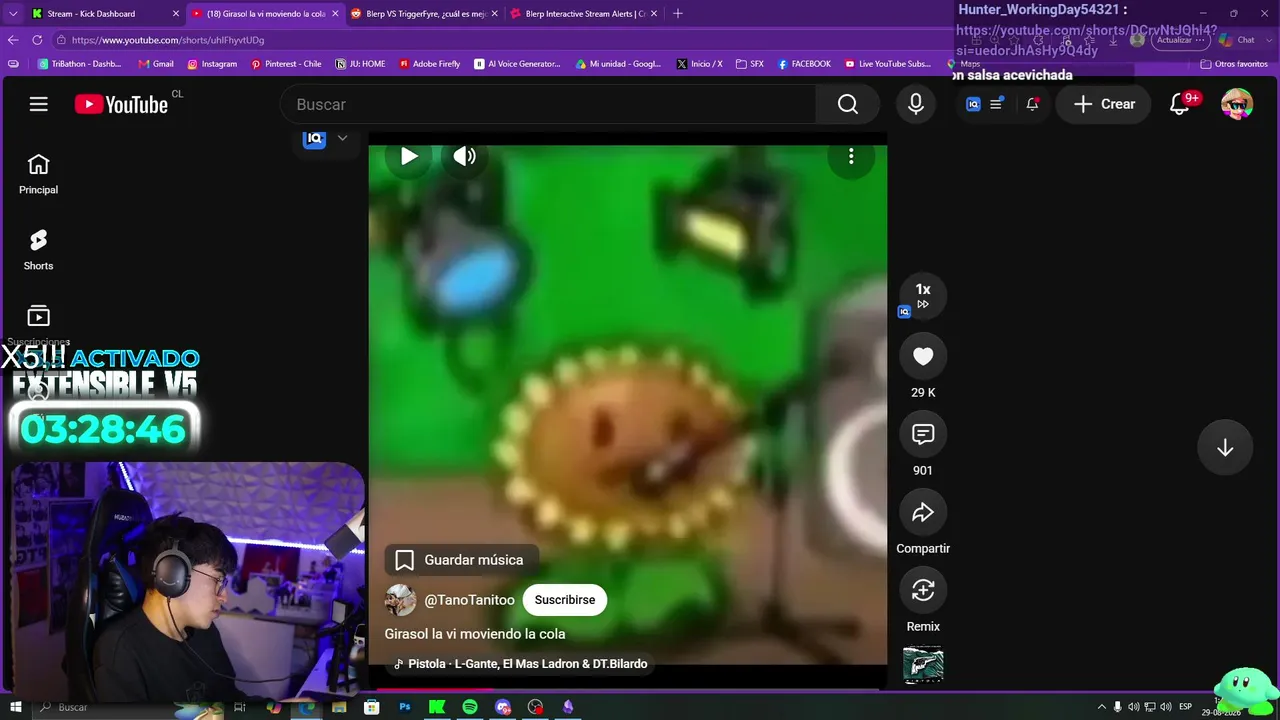The image size is (1280, 720).
Task: Close the Stream - Kick Dashboard tab
Action: (176, 14)
